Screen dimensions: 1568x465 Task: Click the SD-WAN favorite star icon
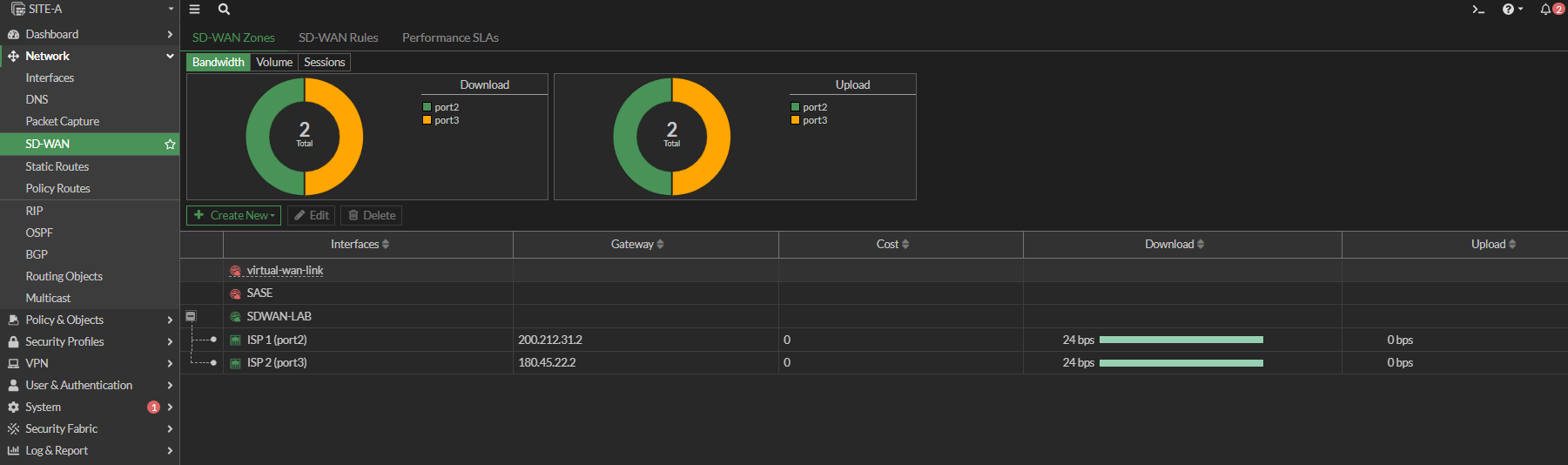(170, 145)
